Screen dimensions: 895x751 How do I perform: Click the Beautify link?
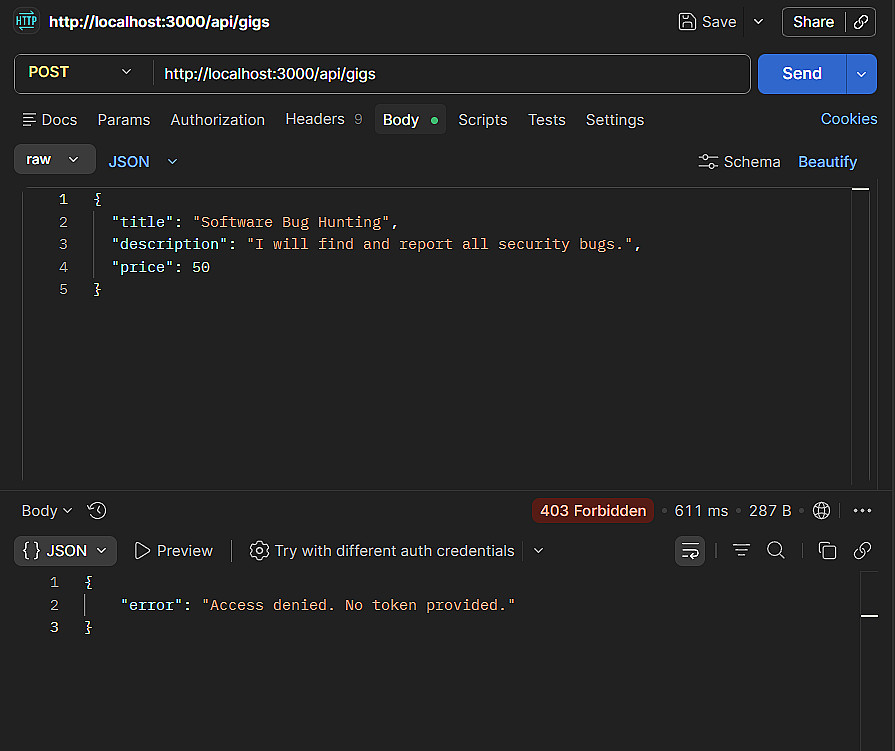coord(827,161)
